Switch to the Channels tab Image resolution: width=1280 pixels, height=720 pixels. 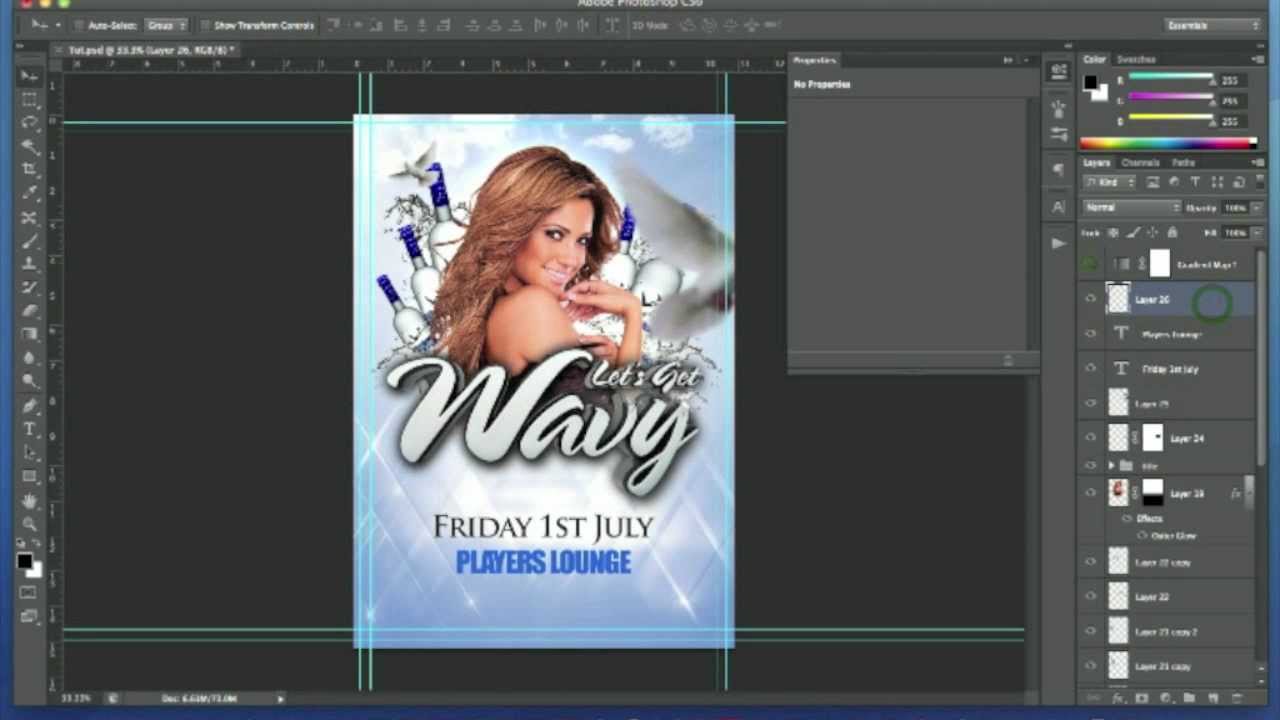coord(1139,162)
